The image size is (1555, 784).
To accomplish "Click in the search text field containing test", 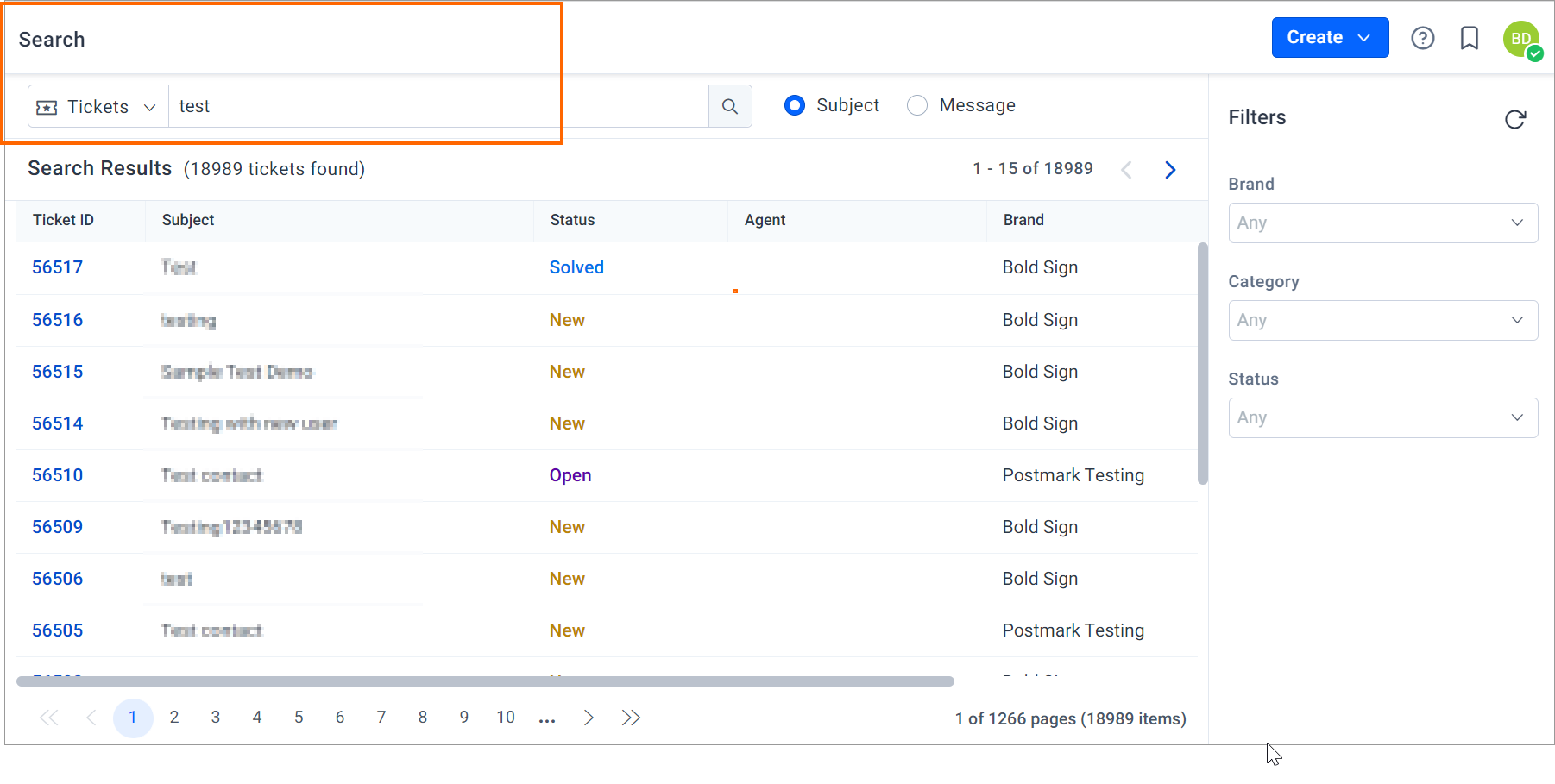I will (x=438, y=106).
